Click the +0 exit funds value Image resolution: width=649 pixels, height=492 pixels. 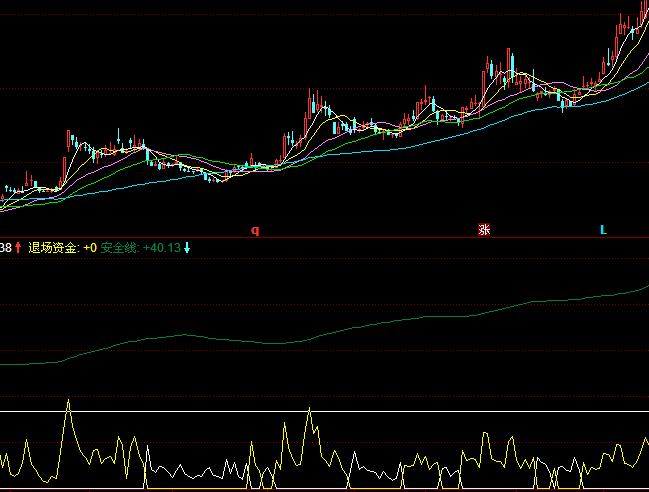point(90,247)
